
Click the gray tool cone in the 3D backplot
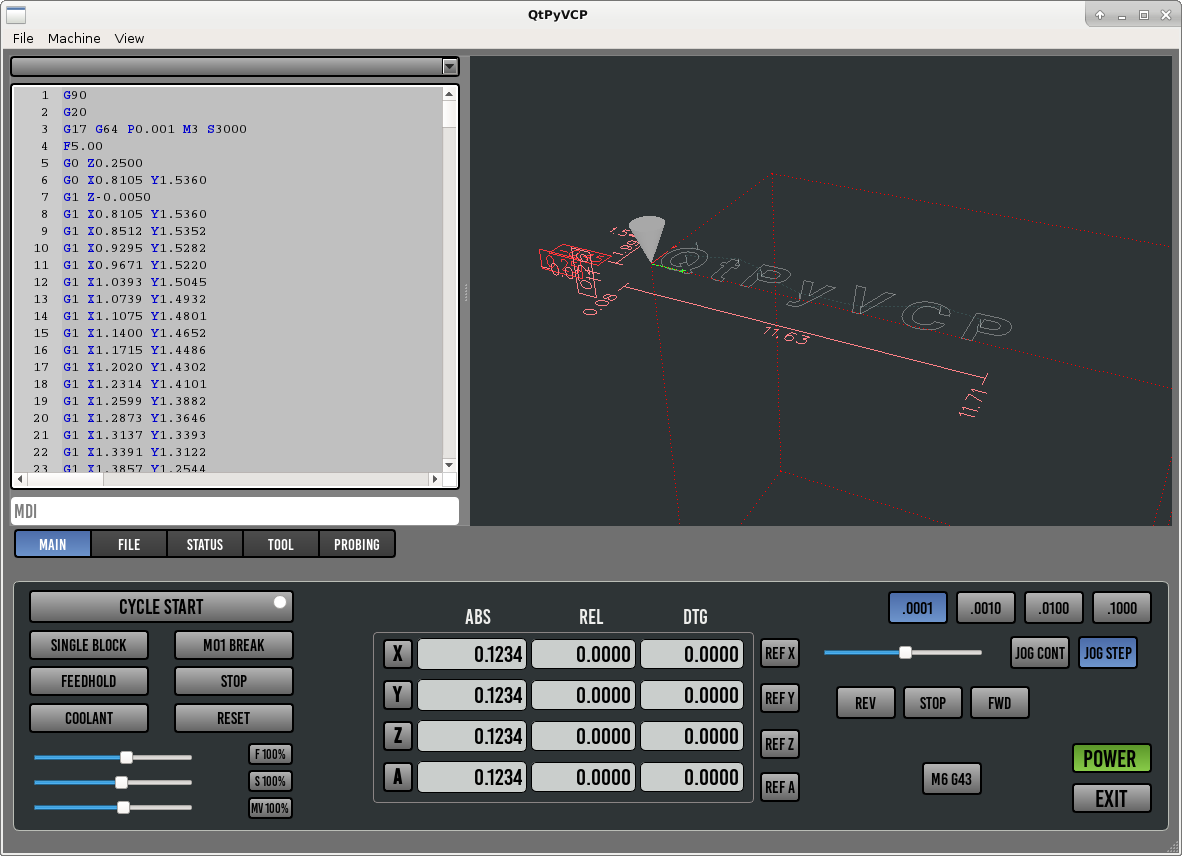click(x=648, y=237)
